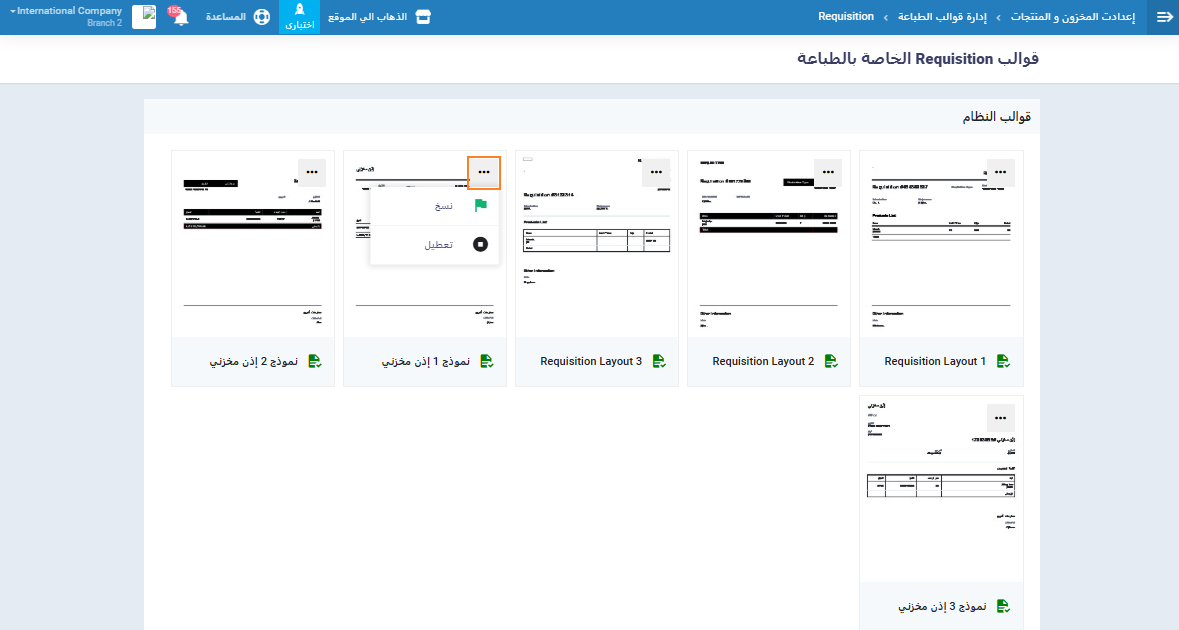This screenshot has width=1179, height=630.
Task: Open the three-dot menu on Requisition Layout 1
Action: 1000,172
